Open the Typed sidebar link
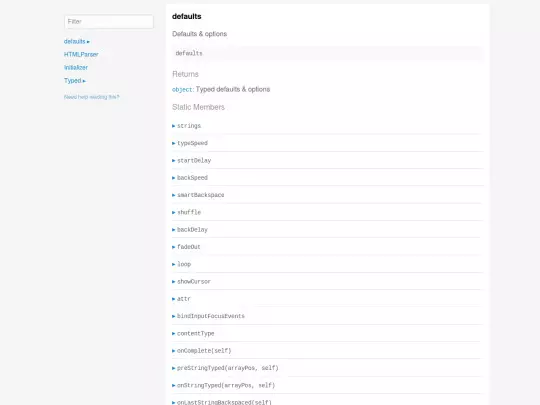This screenshot has width=540, height=405. click(x=75, y=81)
